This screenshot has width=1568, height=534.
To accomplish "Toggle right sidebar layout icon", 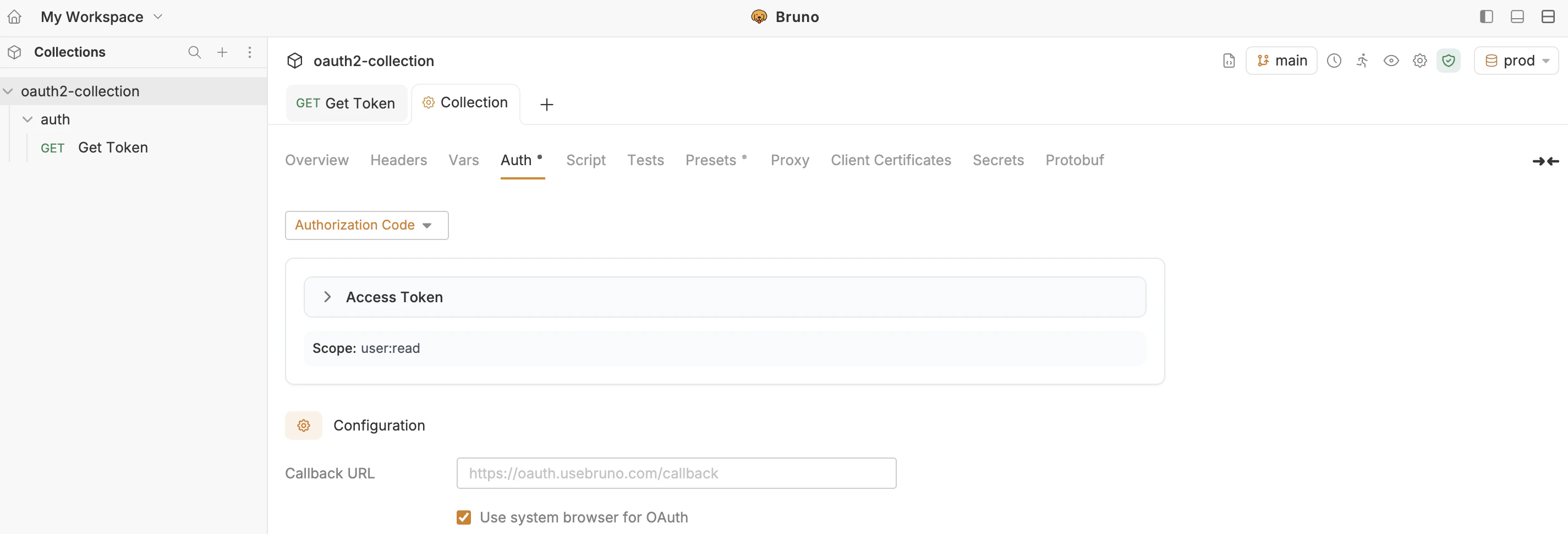I will [1486, 17].
